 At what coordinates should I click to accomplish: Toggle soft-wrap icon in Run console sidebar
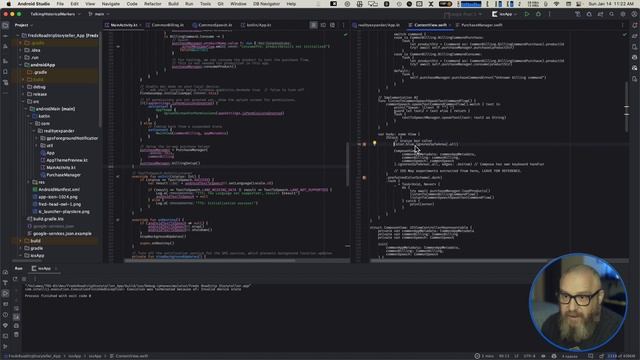tap(16, 308)
